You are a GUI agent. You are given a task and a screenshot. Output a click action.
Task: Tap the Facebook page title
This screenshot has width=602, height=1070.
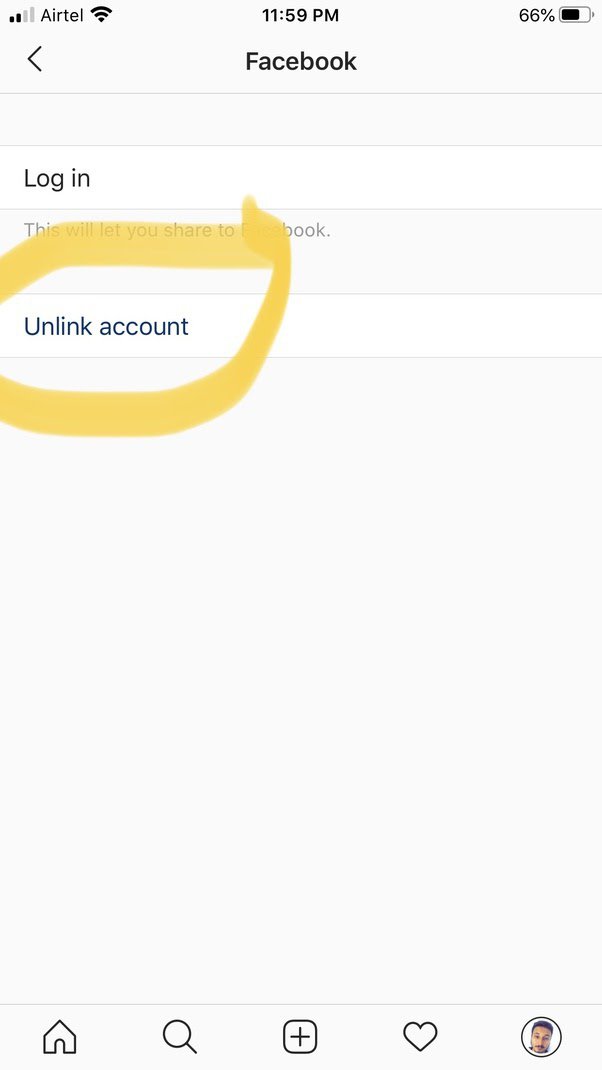[301, 61]
